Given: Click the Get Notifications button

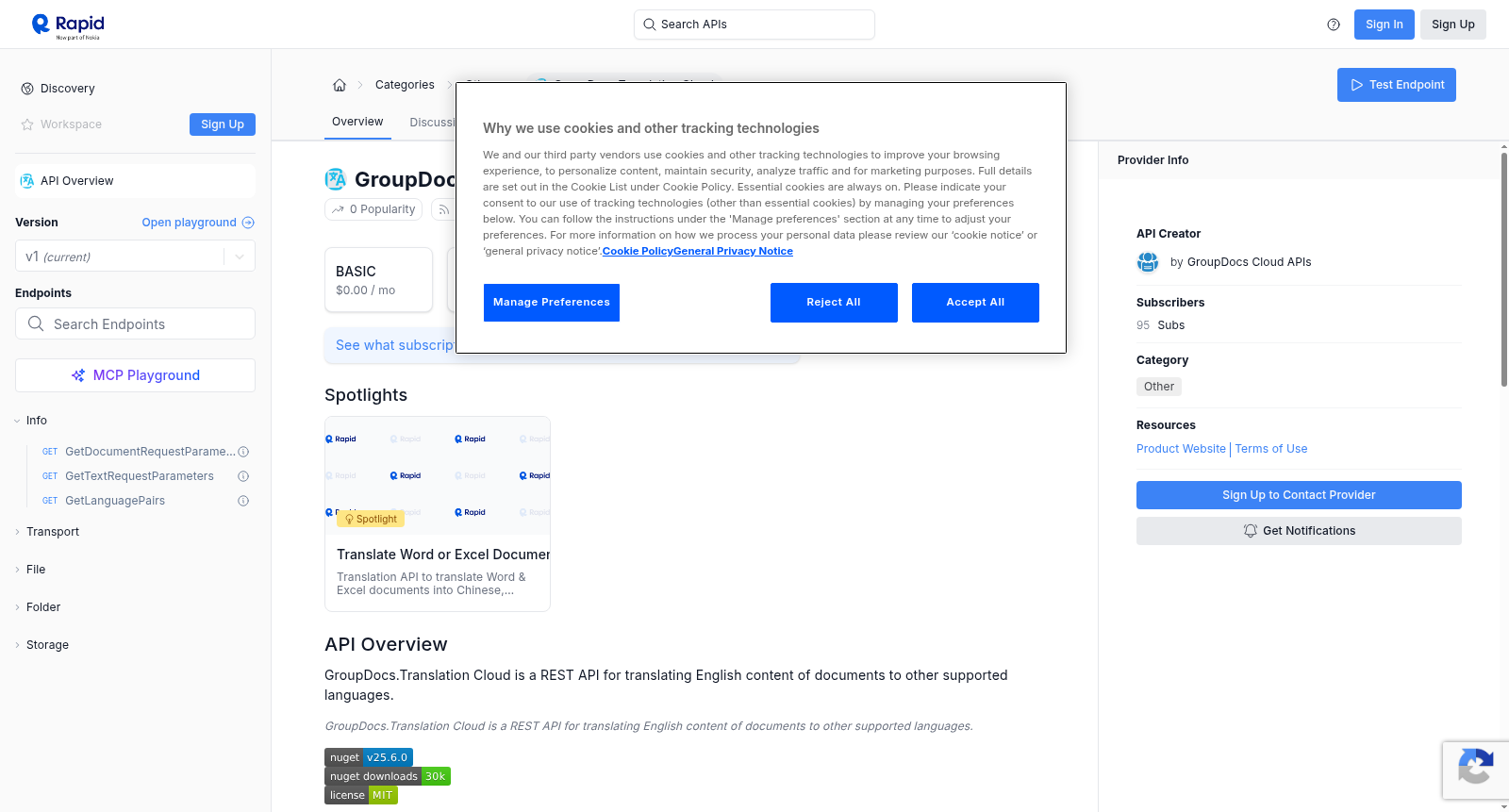Looking at the screenshot, I should point(1299,531).
